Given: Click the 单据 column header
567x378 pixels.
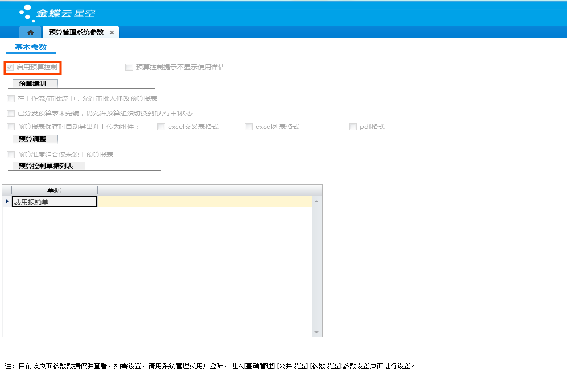Looking at the screenshot, I should (54, 190).
